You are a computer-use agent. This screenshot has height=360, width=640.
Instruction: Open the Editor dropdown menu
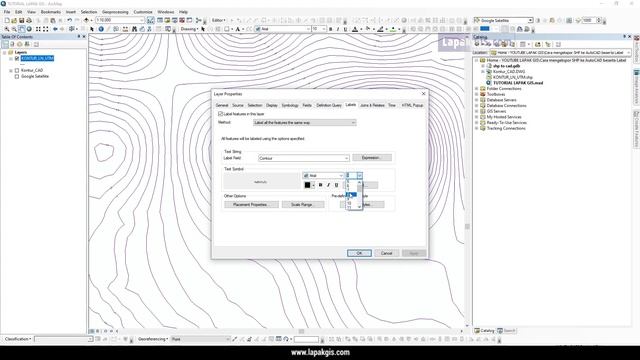[218, 20]
